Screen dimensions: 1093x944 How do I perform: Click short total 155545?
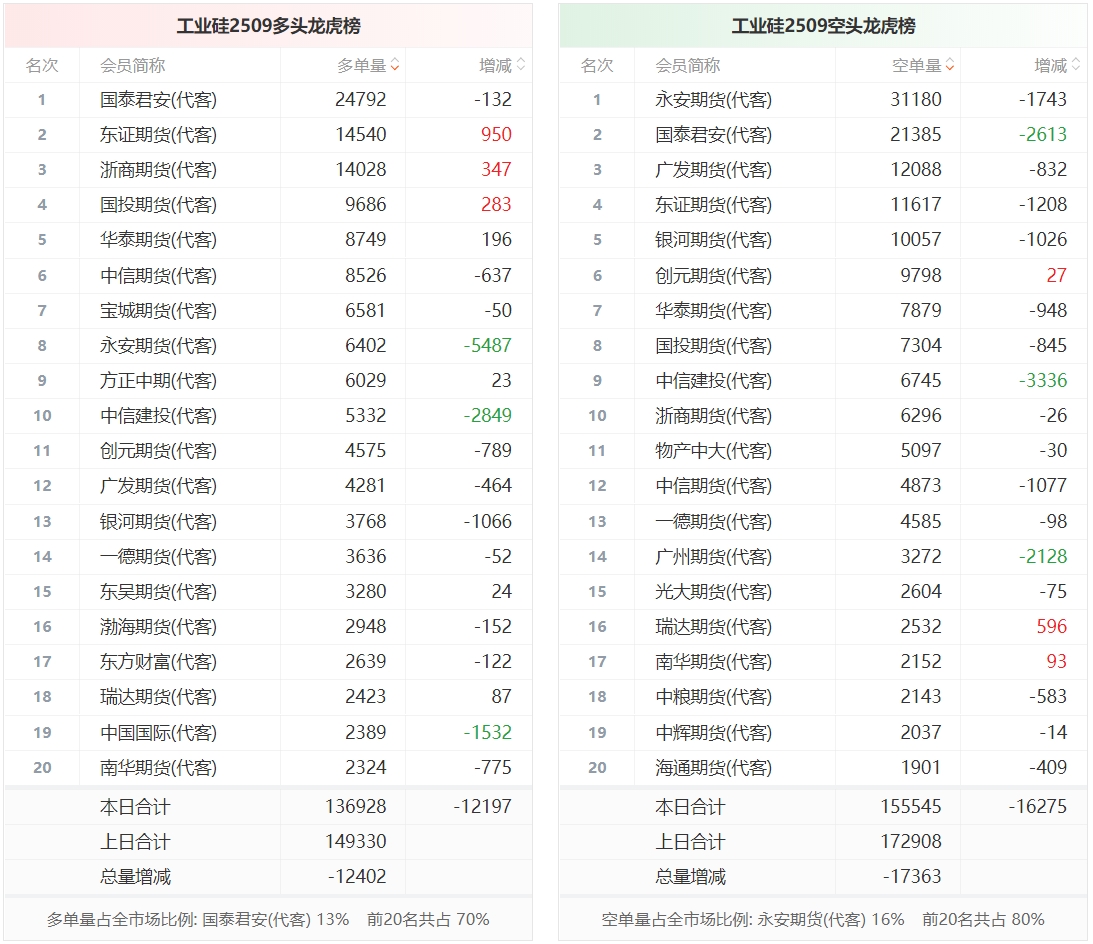click(x=911, y=807)
